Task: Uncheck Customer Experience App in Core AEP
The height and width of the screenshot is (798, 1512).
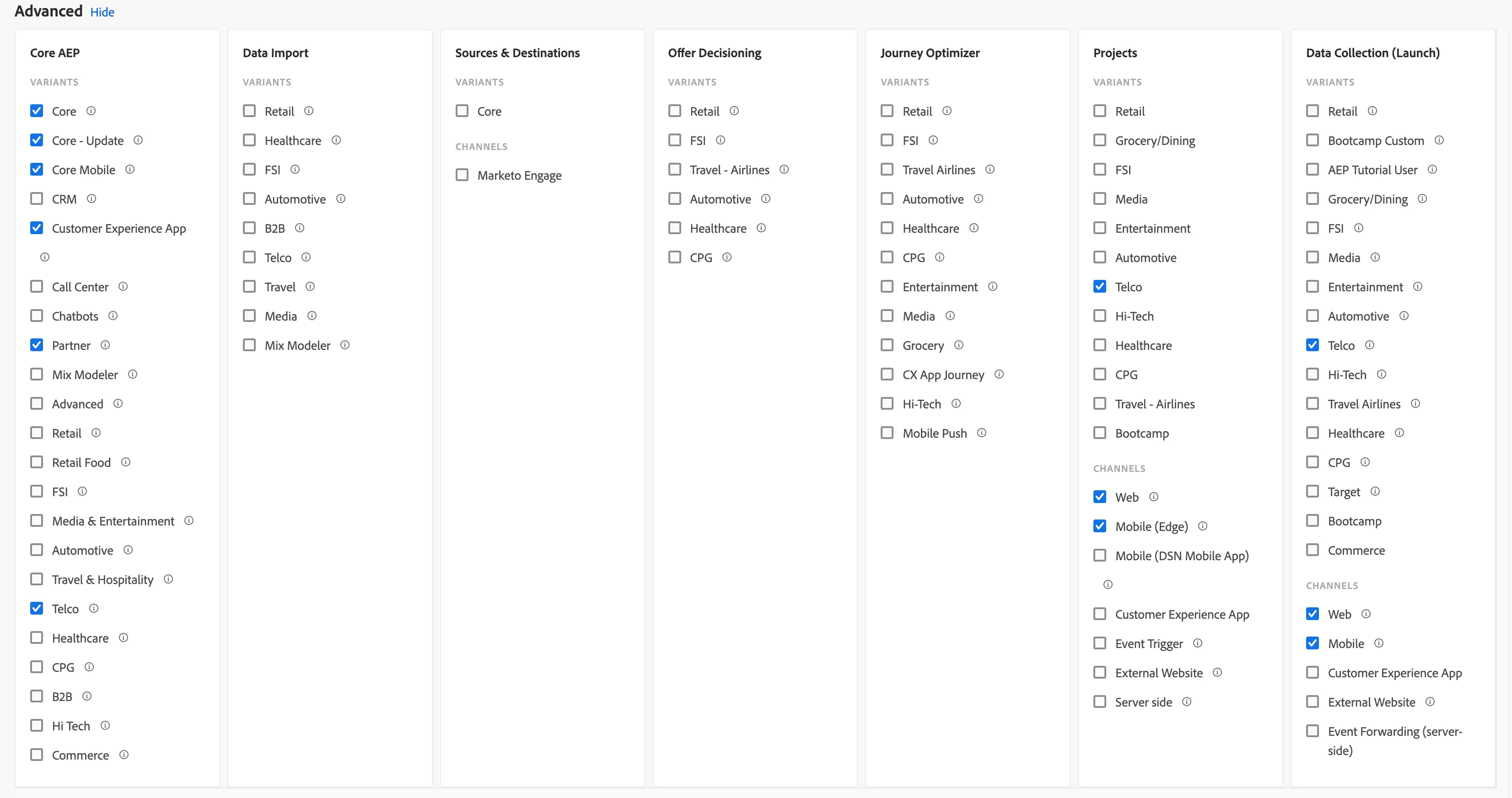Action: (x=37, y=228)
